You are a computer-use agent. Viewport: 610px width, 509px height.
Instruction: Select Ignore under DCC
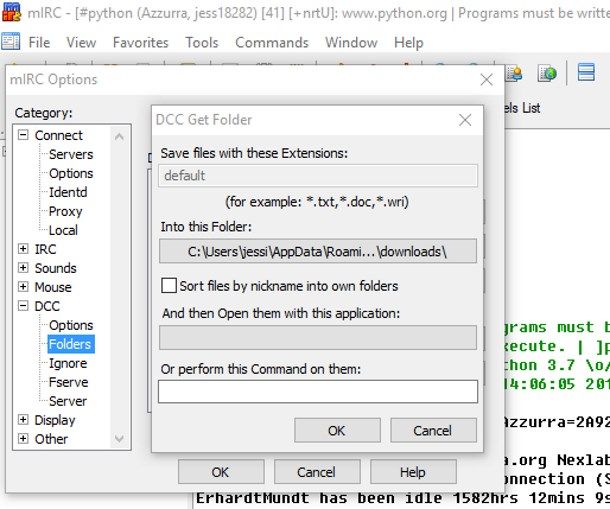click(68, 363)
